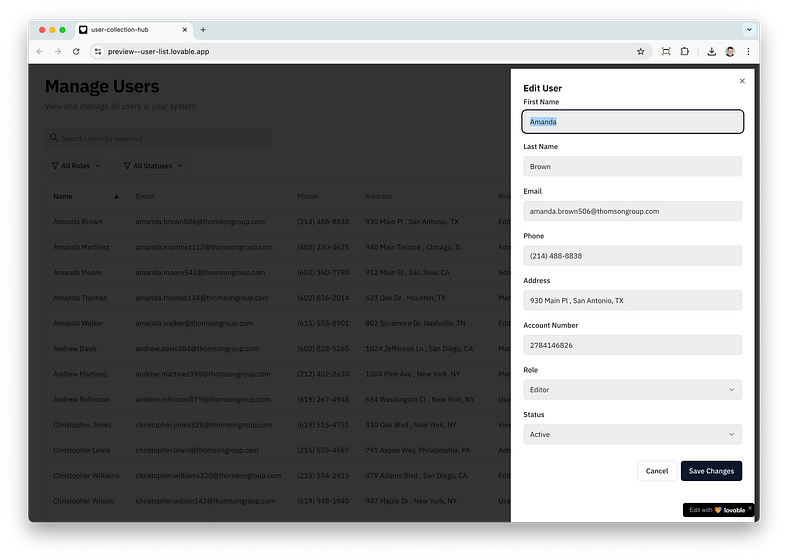Click the Account Number field
The width and height of the screenshot is (788, 560).
click(633, 345)
